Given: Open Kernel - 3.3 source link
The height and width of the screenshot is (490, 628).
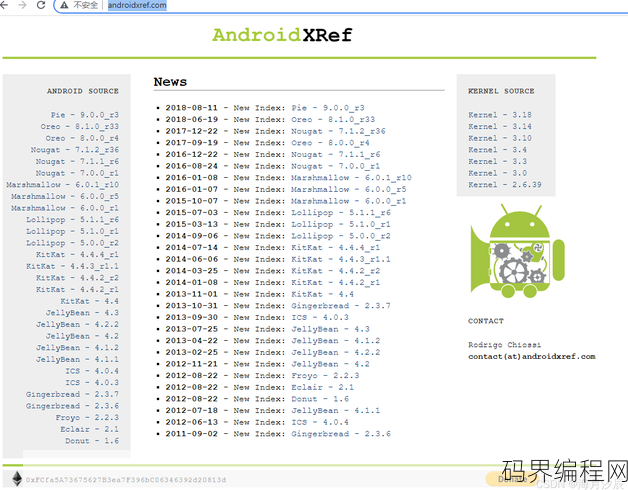Looking at the screenshot, I should point(497,161).
